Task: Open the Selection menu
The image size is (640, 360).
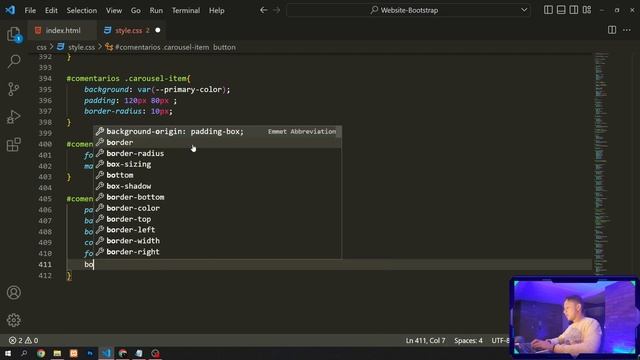Action: pos(82,11)
